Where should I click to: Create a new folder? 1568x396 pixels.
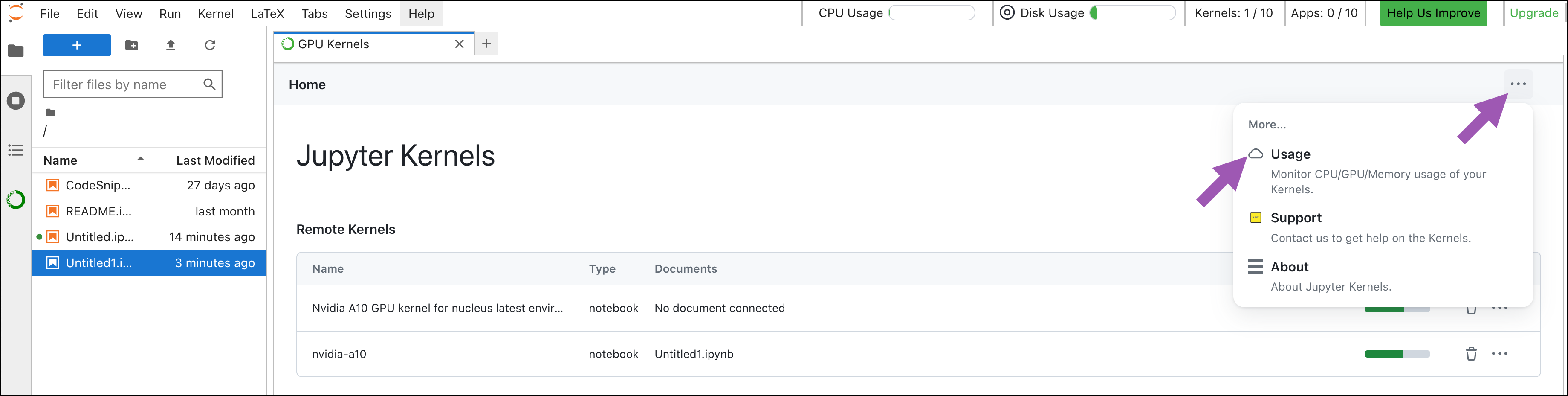click(x=131, y=45)
